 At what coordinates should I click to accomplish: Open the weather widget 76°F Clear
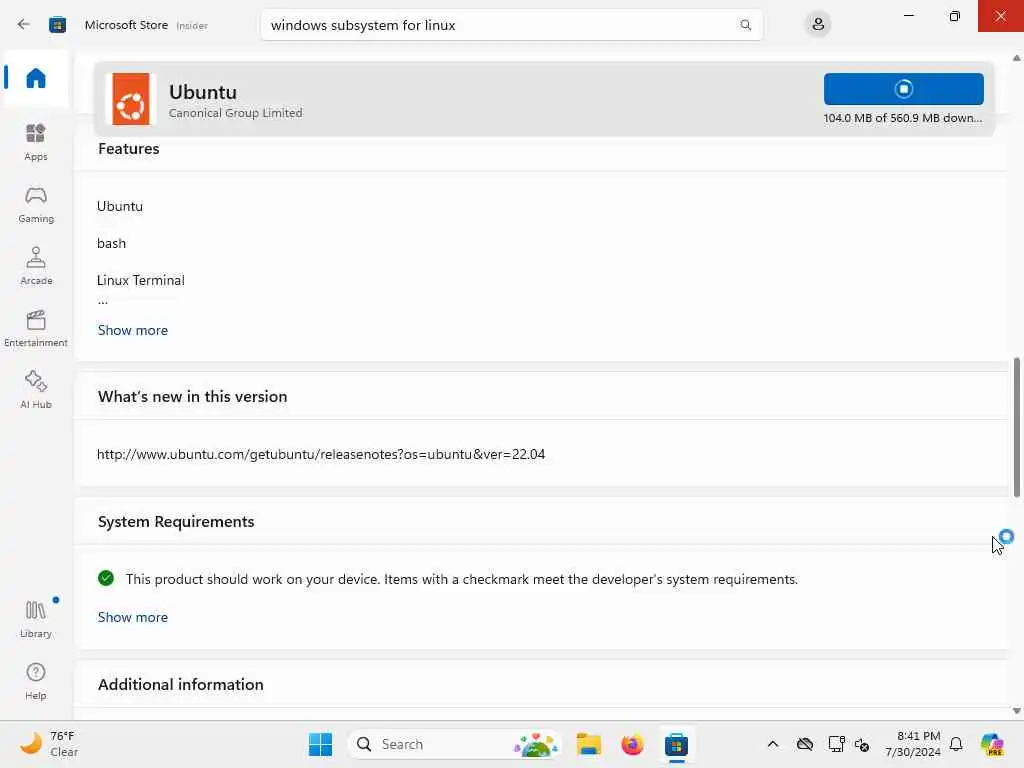tap(49, 744)
